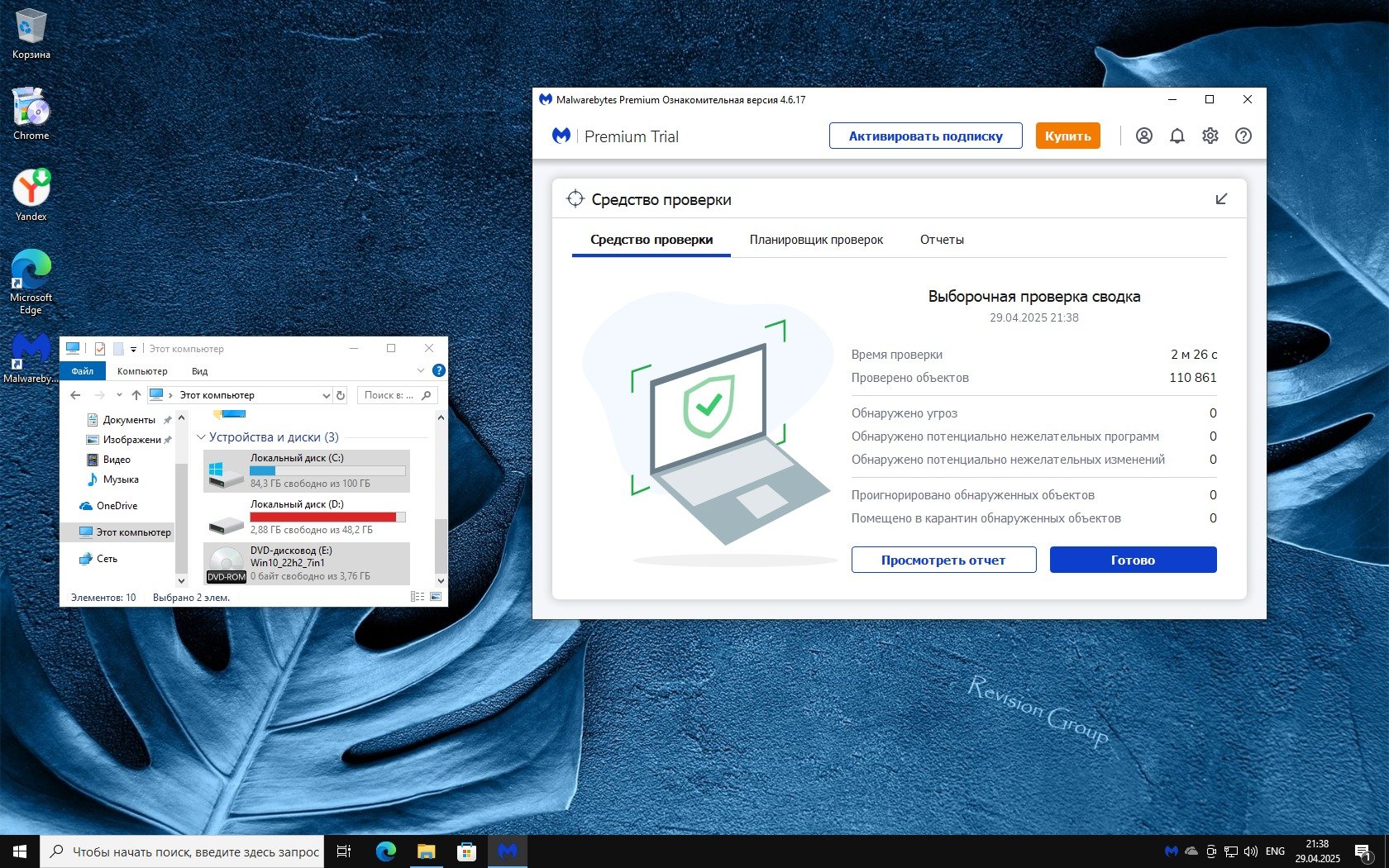Open Task View on the taskbar
Image resolution: width=1389 pixels, height=868 pixels.
click(344, 851)
